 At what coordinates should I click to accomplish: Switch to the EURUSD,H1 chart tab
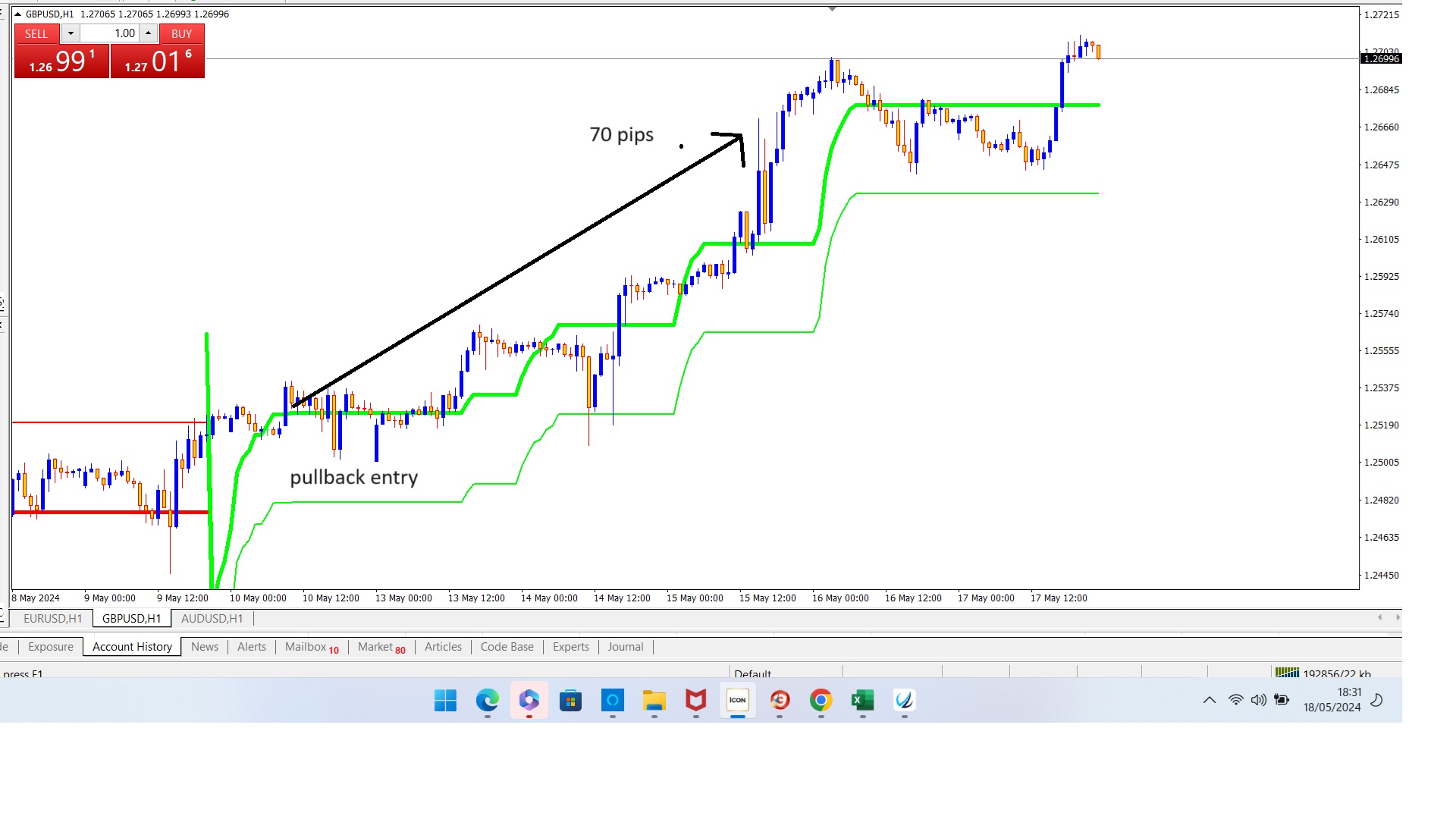pyautogui.click(x=52, y=619)
